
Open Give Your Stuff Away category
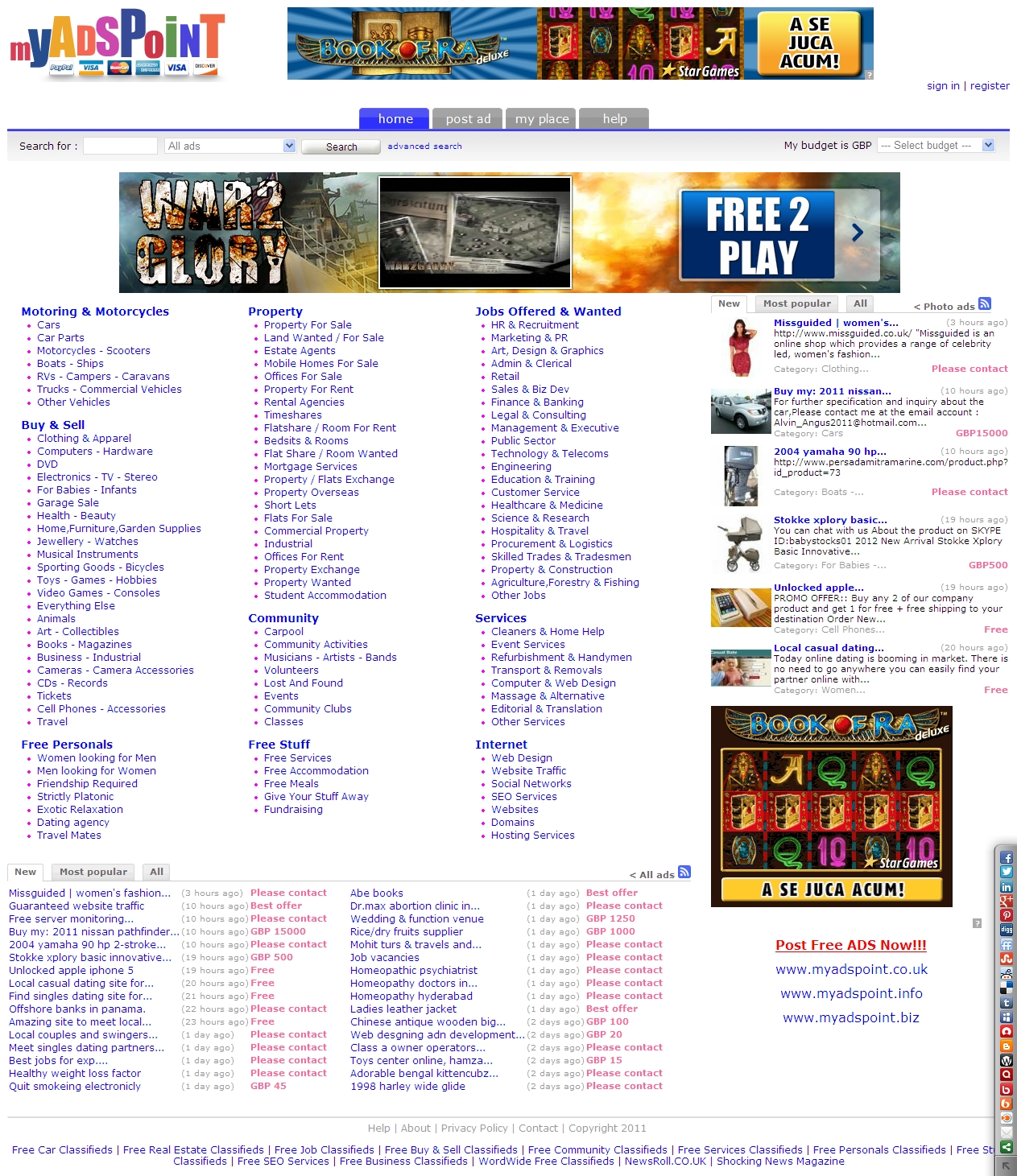[316, 796]
